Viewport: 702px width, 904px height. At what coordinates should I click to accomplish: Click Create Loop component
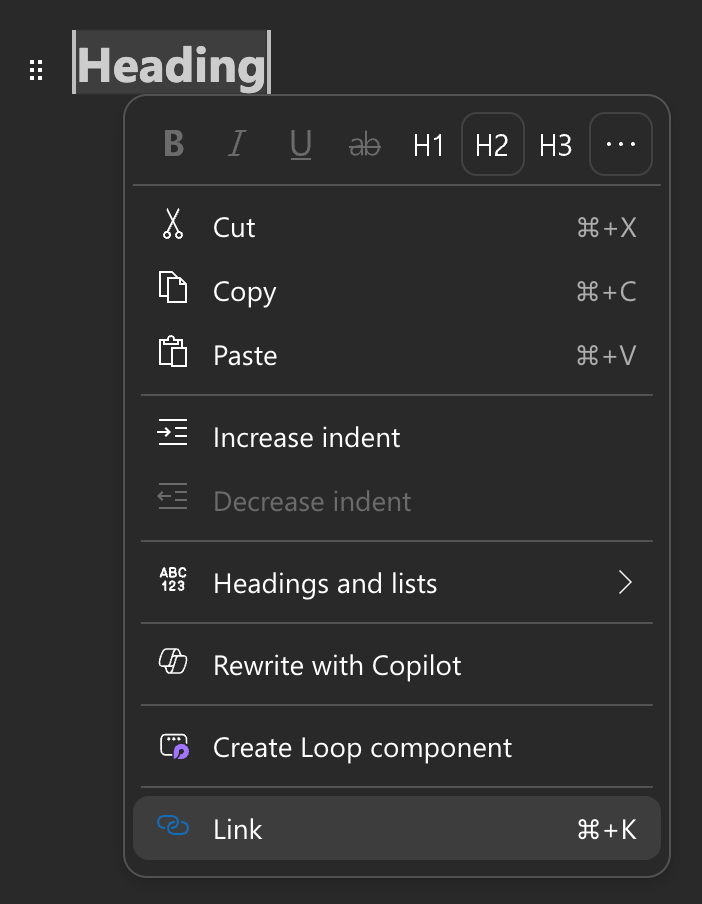pos(361,747)
